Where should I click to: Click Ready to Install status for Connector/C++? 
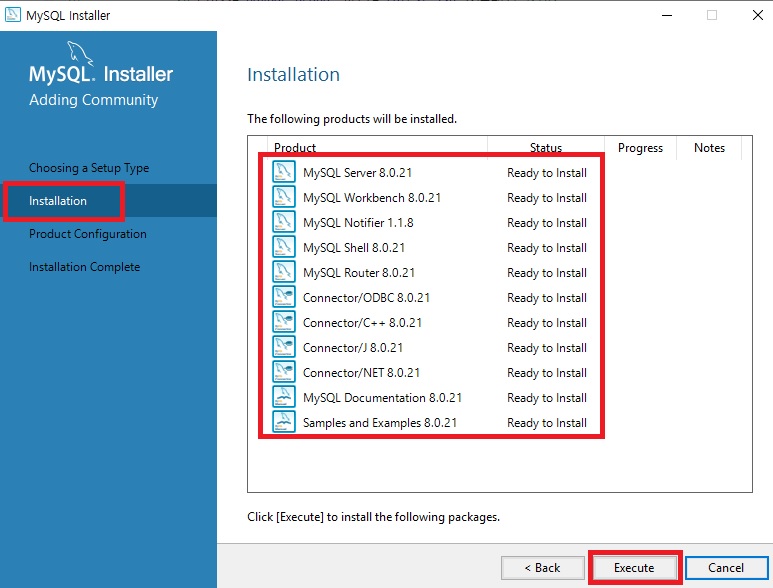point(547,323)
